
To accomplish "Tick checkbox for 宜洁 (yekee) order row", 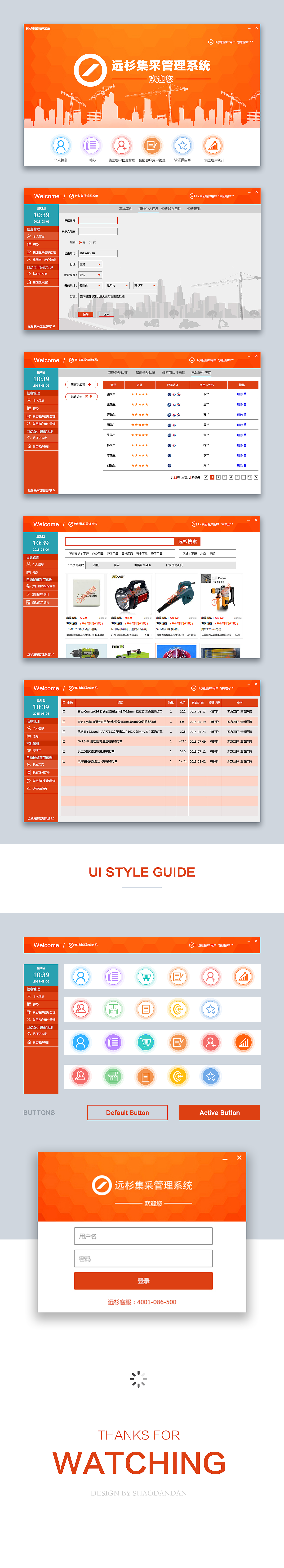I will (64, 722).
